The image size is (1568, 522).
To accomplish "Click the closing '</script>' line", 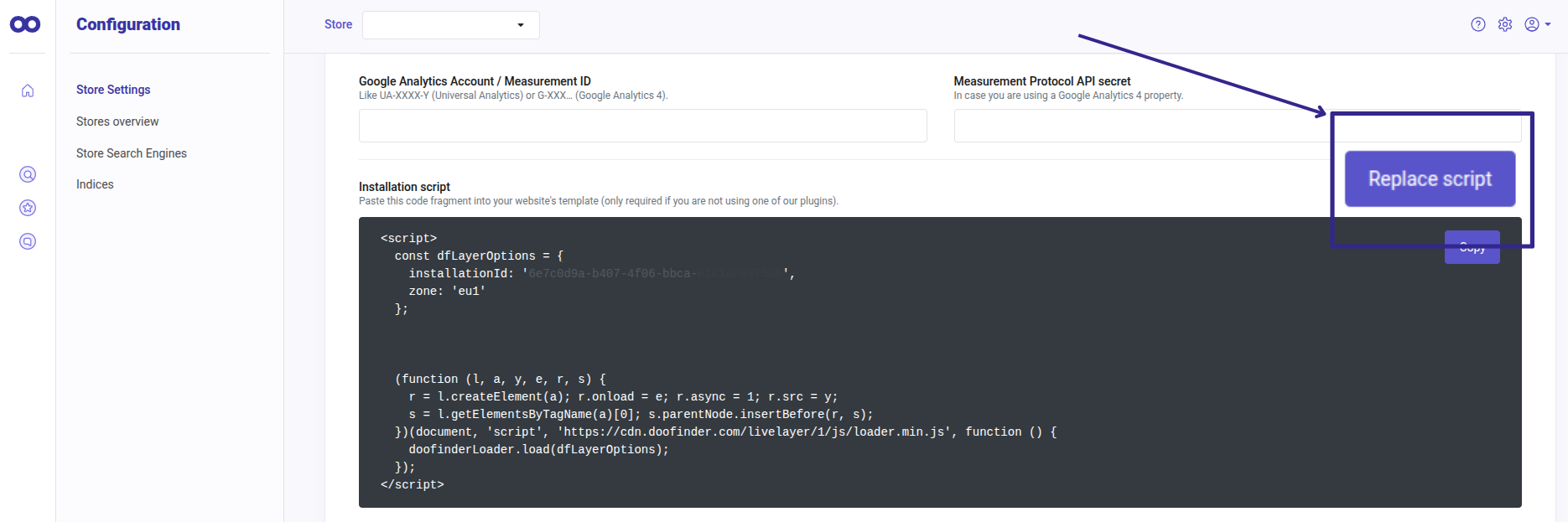I will [x=413, y=485].
